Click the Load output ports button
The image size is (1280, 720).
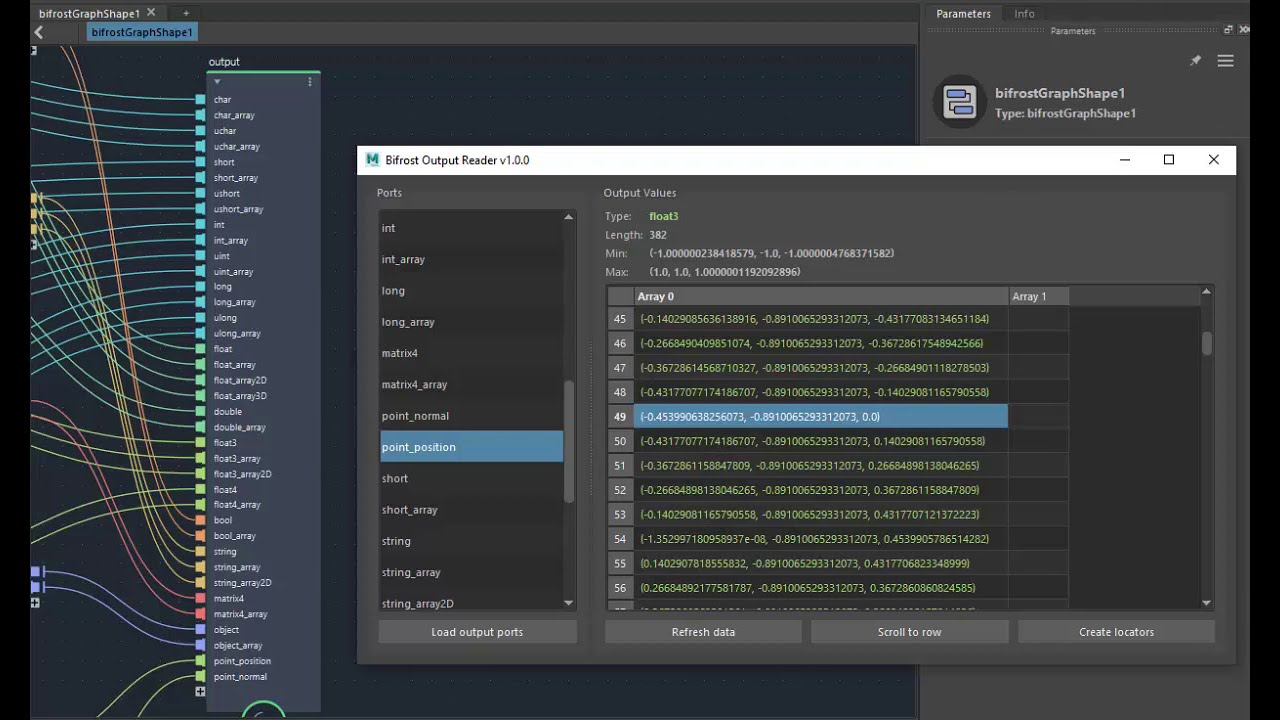(x=477, y=632)
